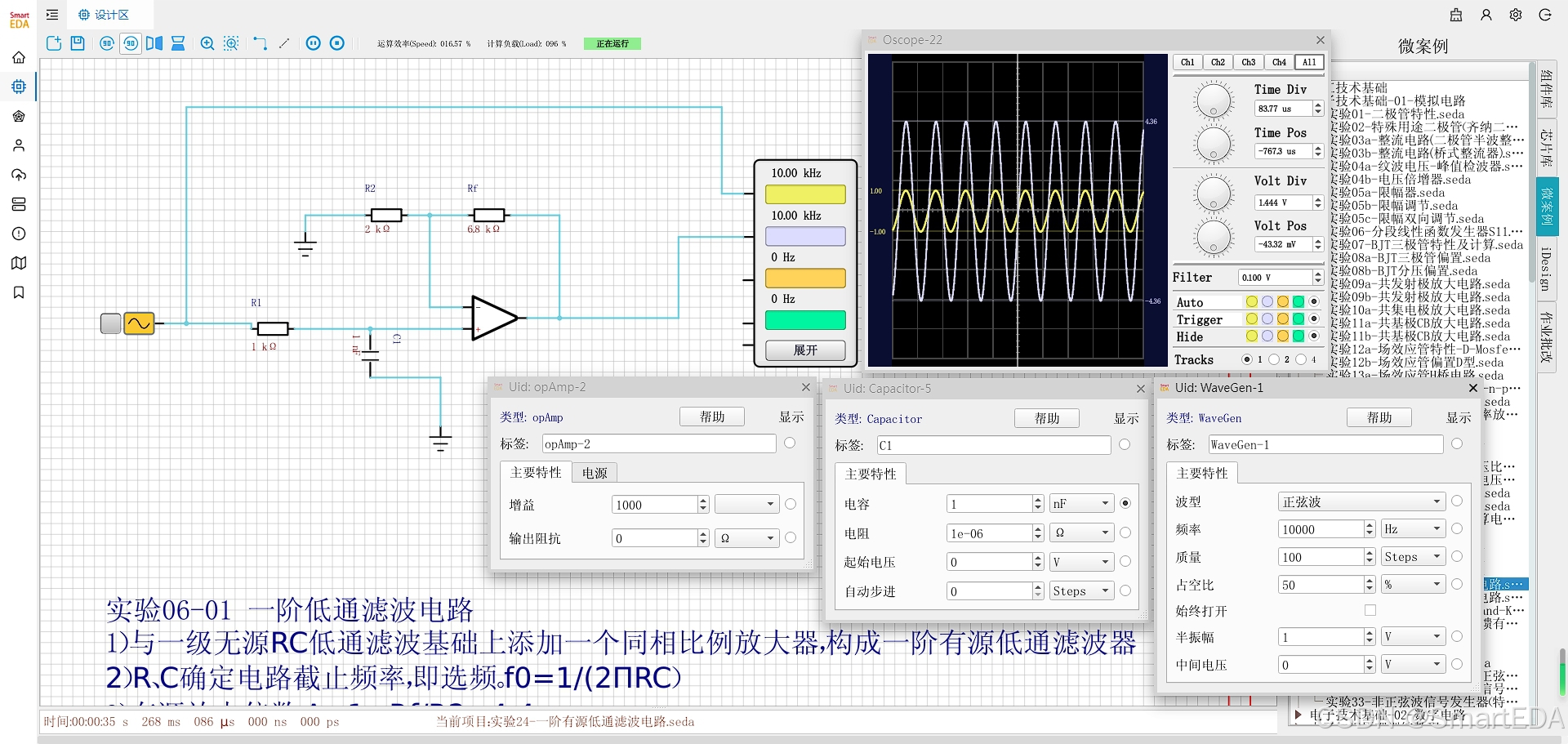
Task: Click the green 正在运行 status button
Action: (612, 43)
